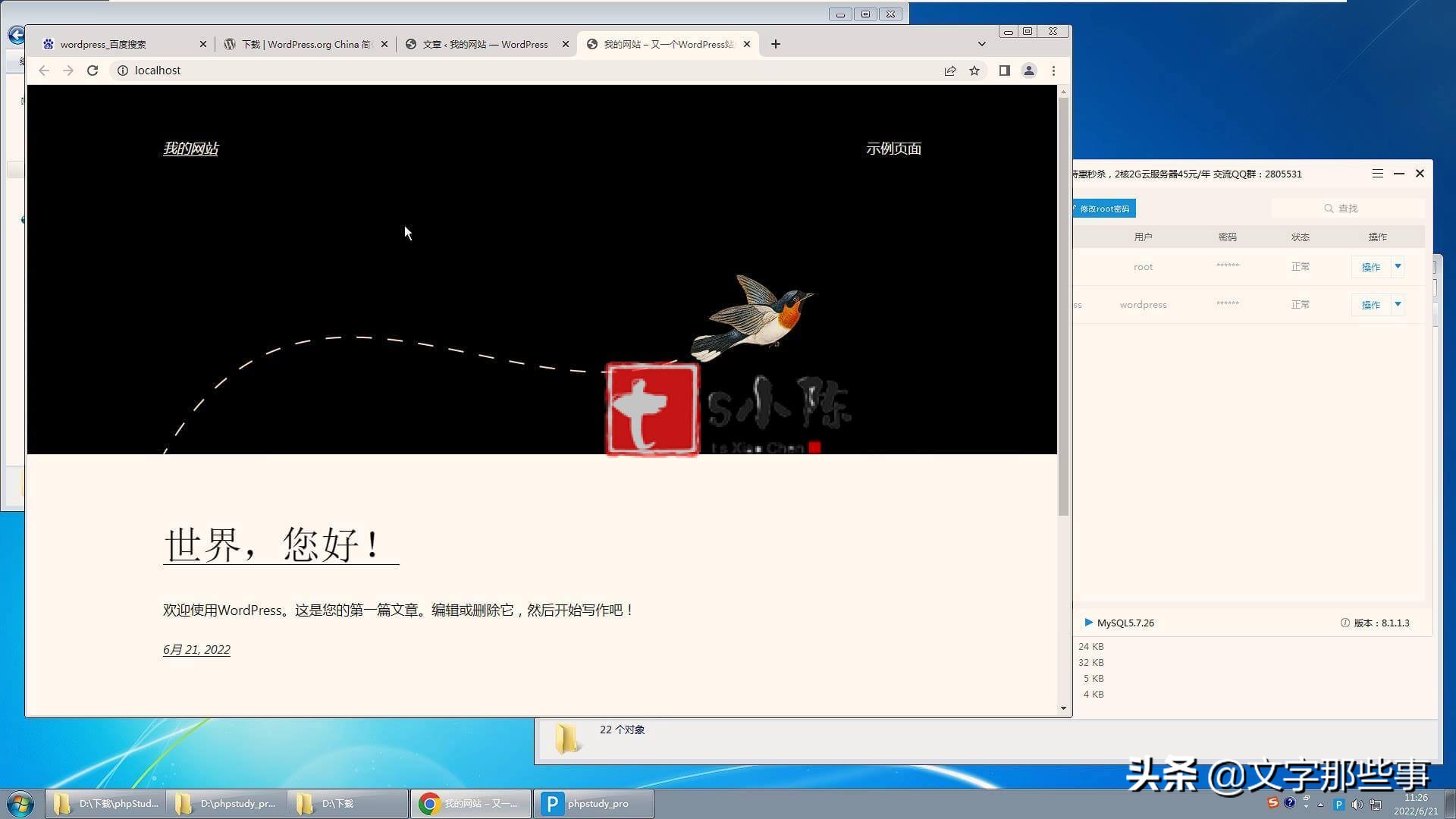
Task: Click the 修改root密码 button
Action: [x=1103, y=208]
